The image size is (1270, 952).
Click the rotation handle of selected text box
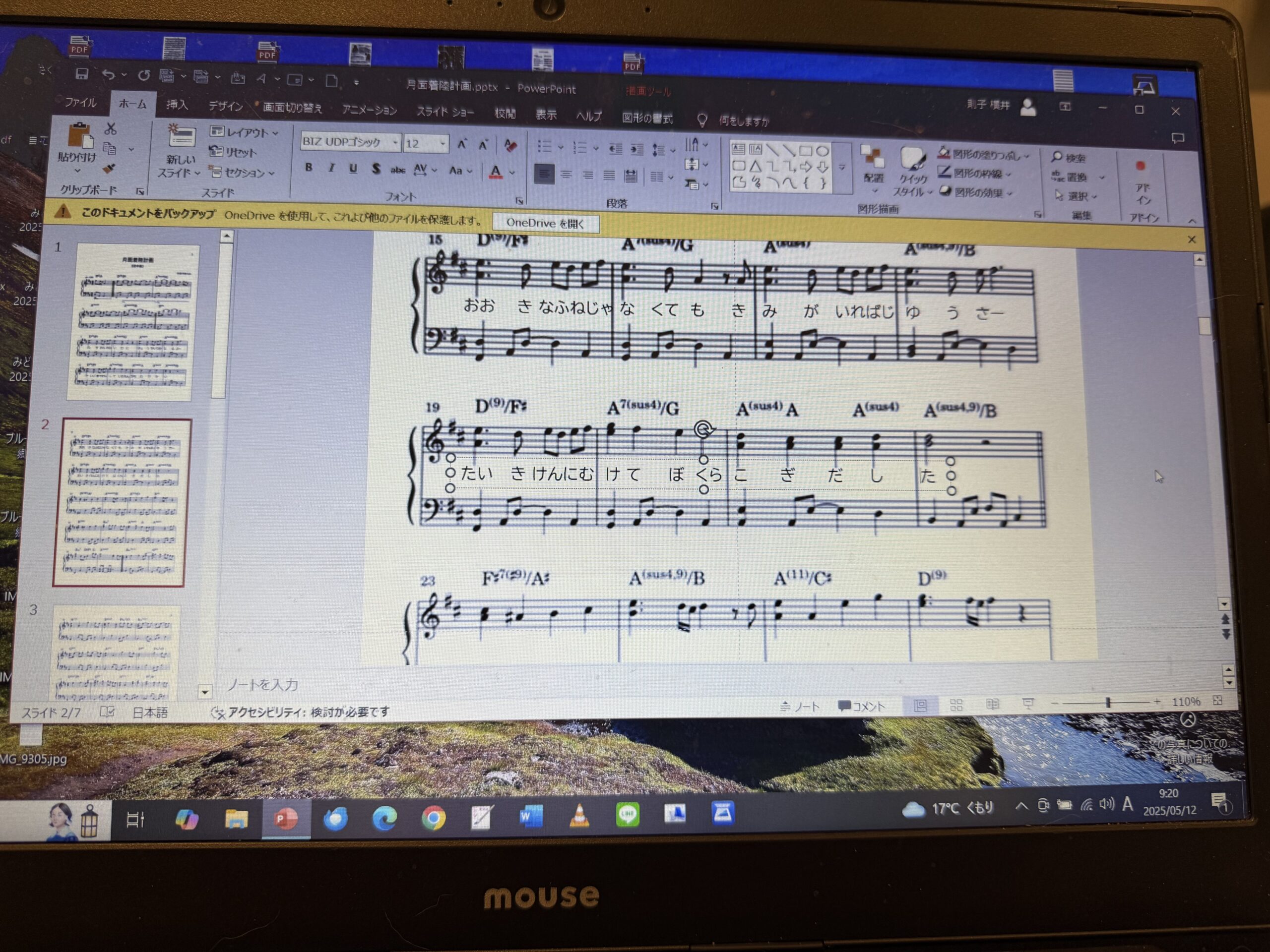(703, 429)
